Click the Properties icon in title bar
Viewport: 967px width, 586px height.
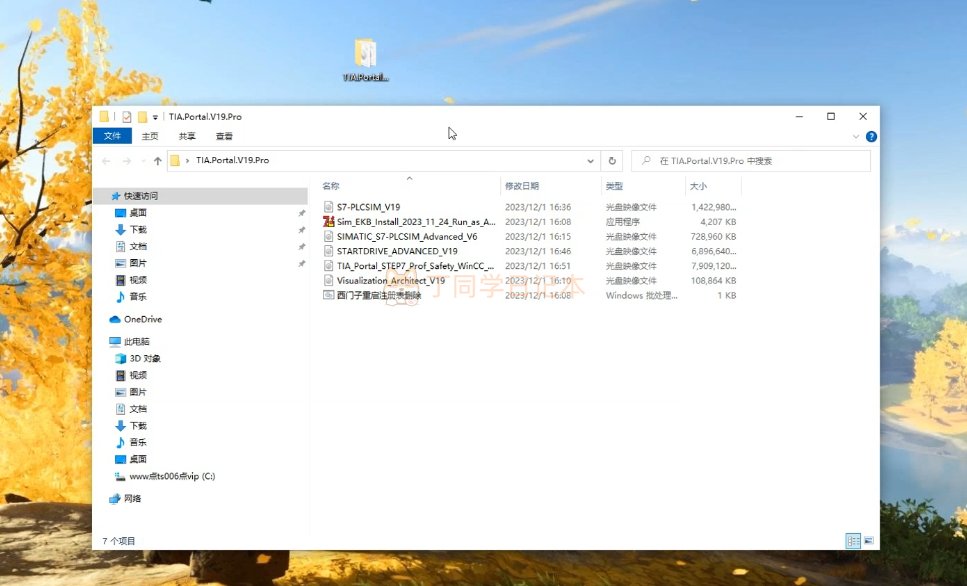(x=127, y=117)
